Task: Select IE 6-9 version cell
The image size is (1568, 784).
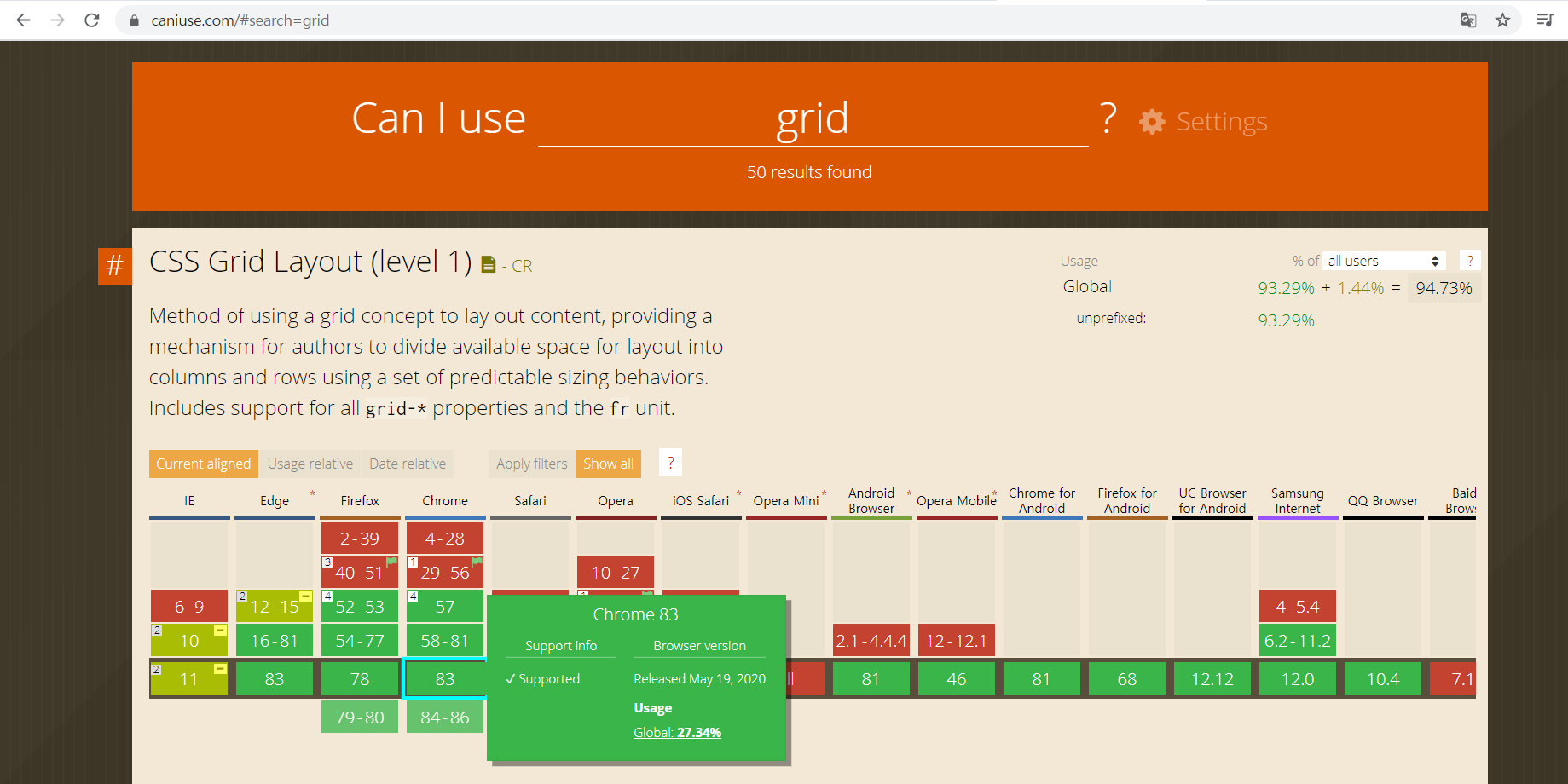Action: coord(189,606)
